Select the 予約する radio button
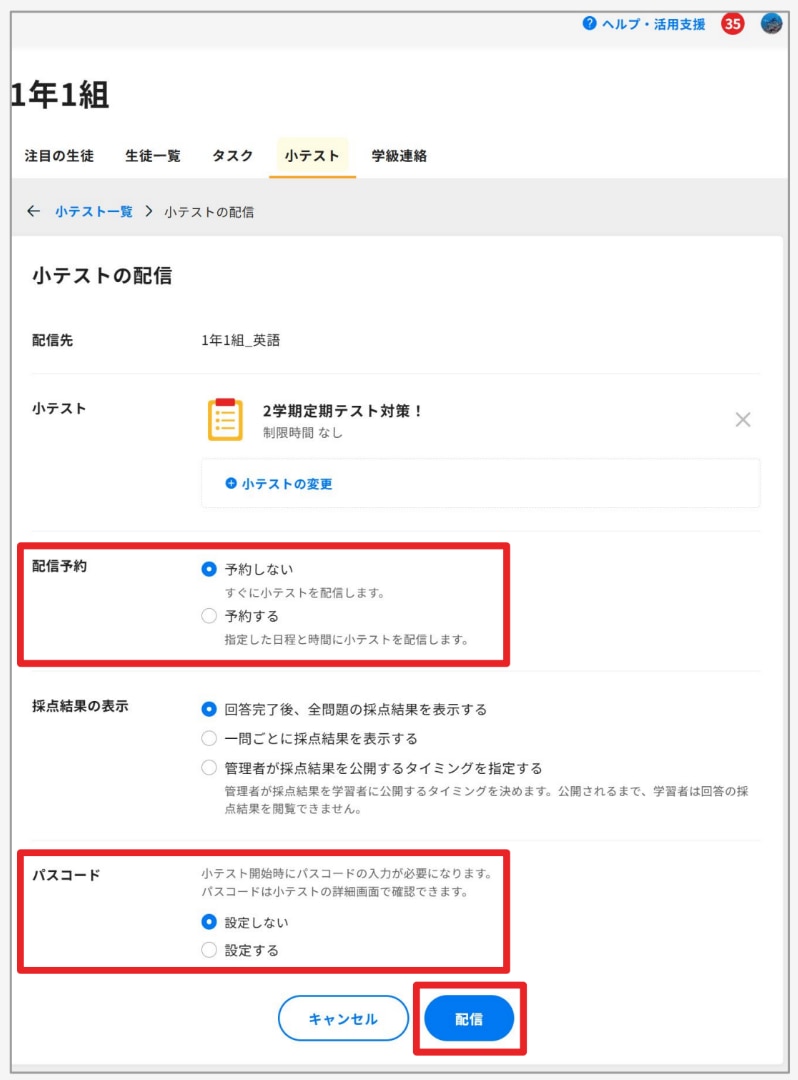798x1080 pixels. [209, 616]
